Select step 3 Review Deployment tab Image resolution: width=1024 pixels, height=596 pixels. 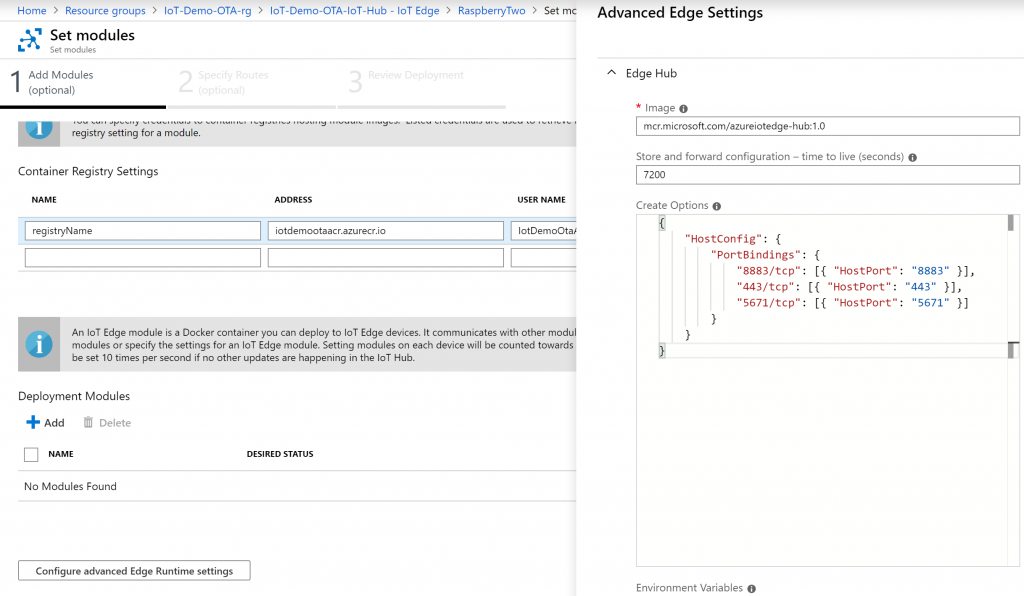pos(421,83)
